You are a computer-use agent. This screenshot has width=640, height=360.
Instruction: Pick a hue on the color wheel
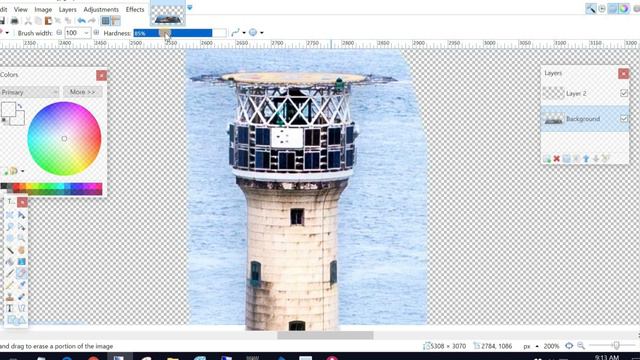(64, 139)
